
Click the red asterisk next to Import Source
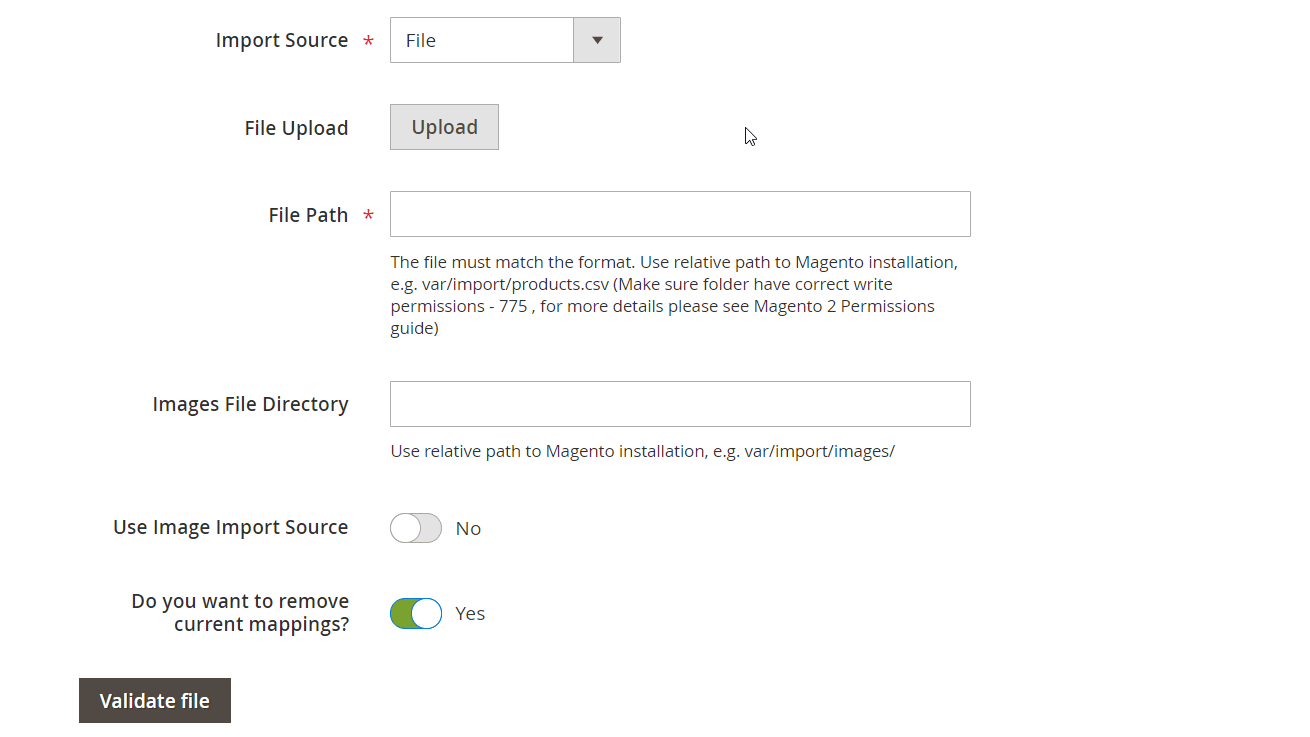coord(369,42)
